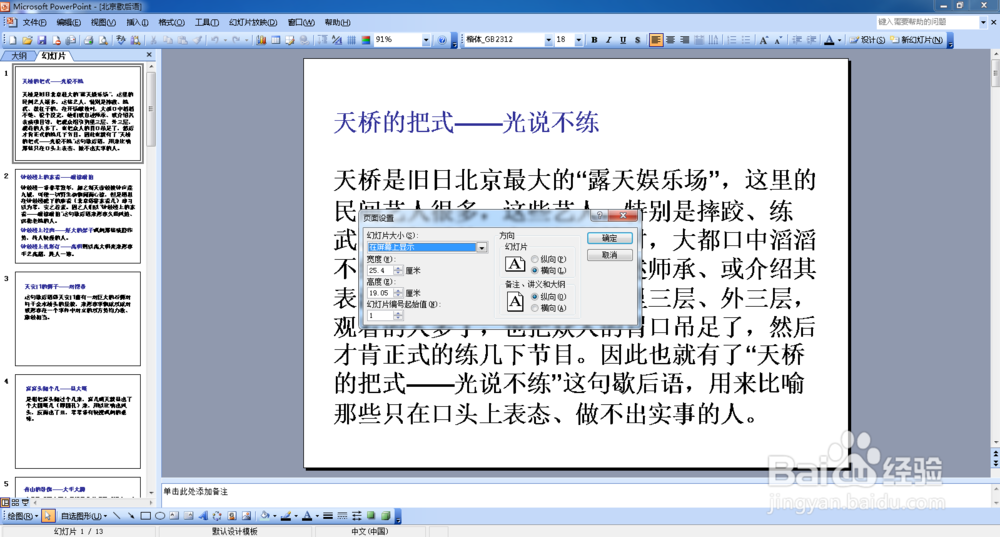Select the Rectangle drawing tool
The image size is (1000, 537).
[145, 516]
